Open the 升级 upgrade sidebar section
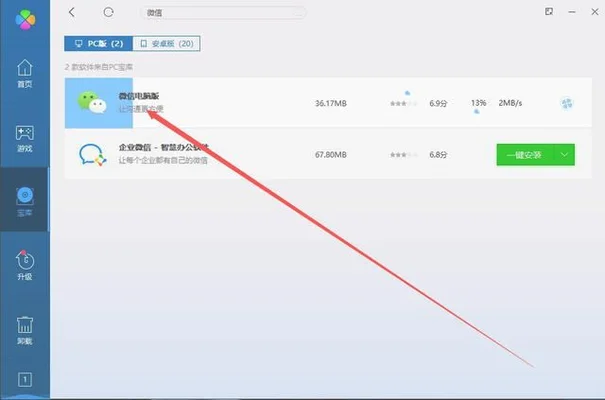Viewport: 605px width, 400px height. (25, 265)
